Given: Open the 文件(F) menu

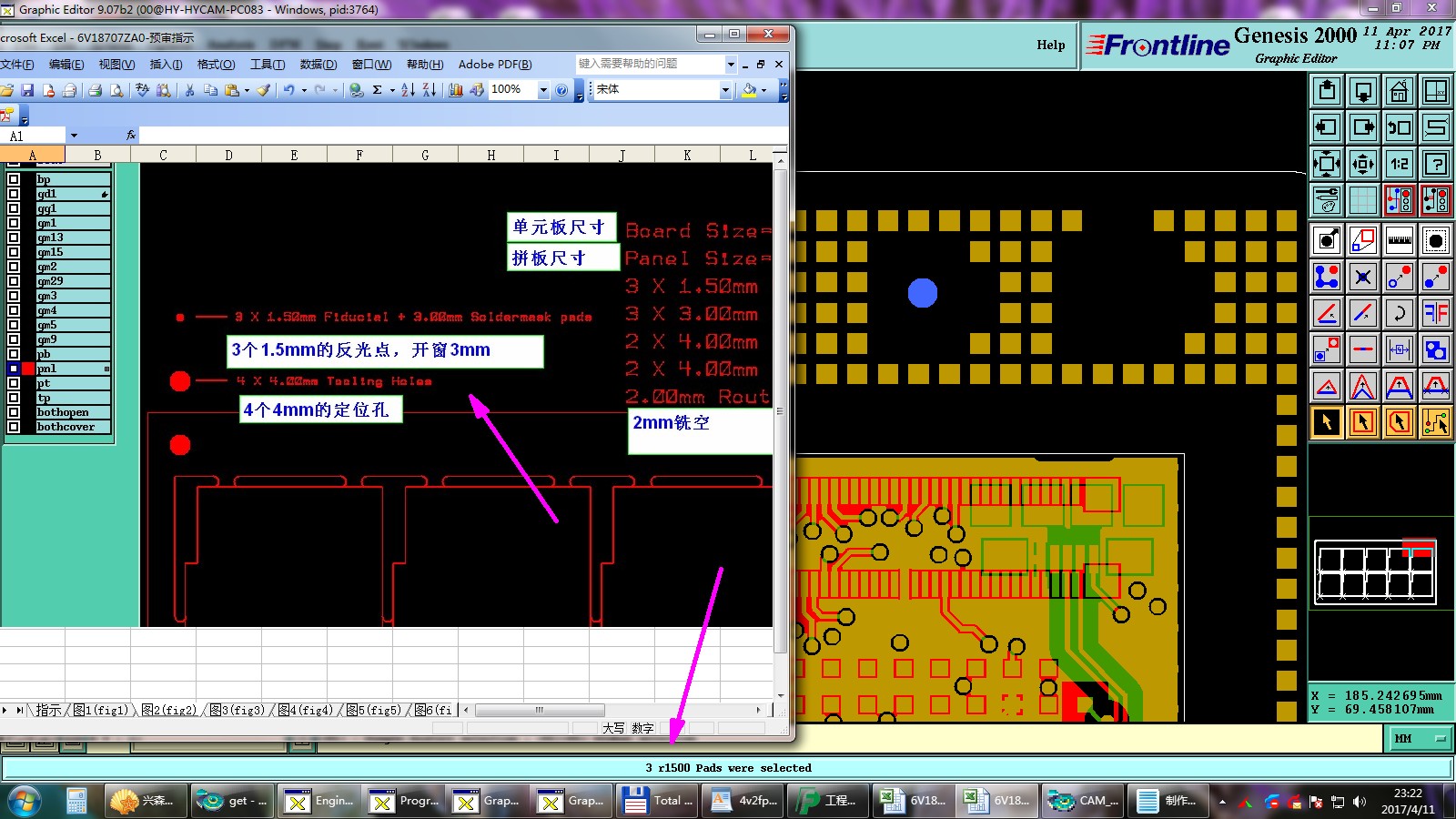Looking at the screenshot, I should 16,65.
